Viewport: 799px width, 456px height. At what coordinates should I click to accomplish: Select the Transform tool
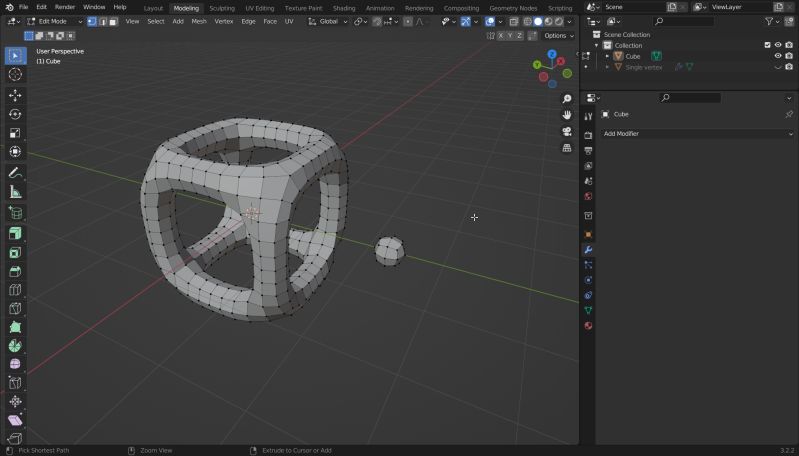click(15, 152)
